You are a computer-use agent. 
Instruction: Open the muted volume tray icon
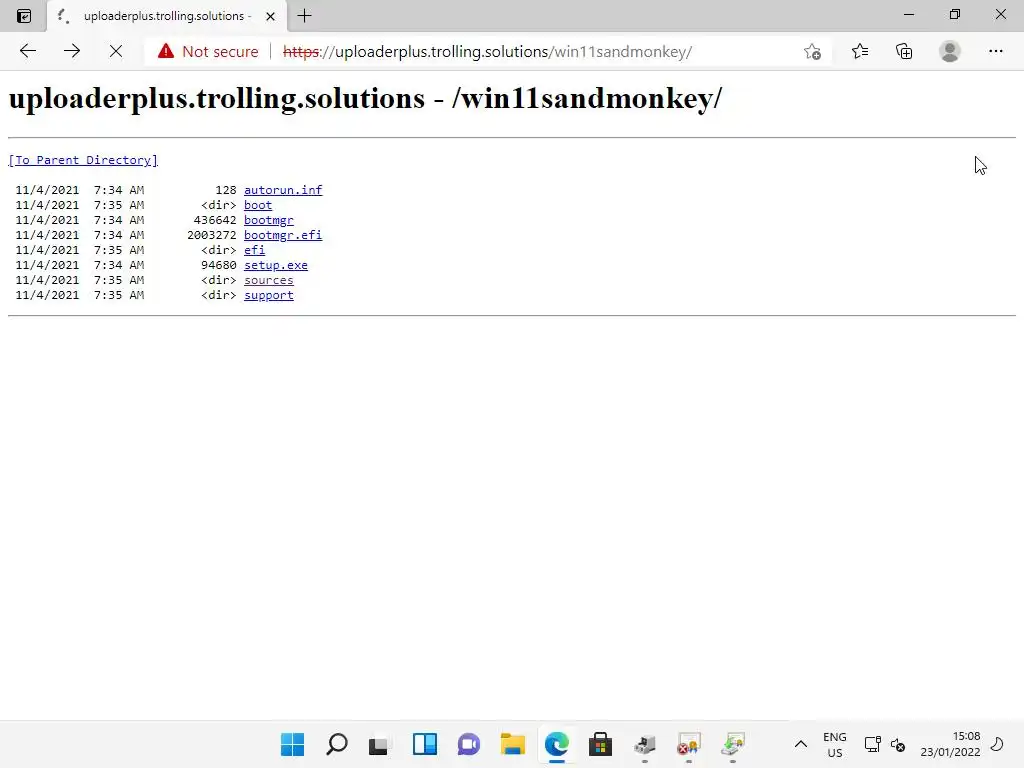coord(898,744)
